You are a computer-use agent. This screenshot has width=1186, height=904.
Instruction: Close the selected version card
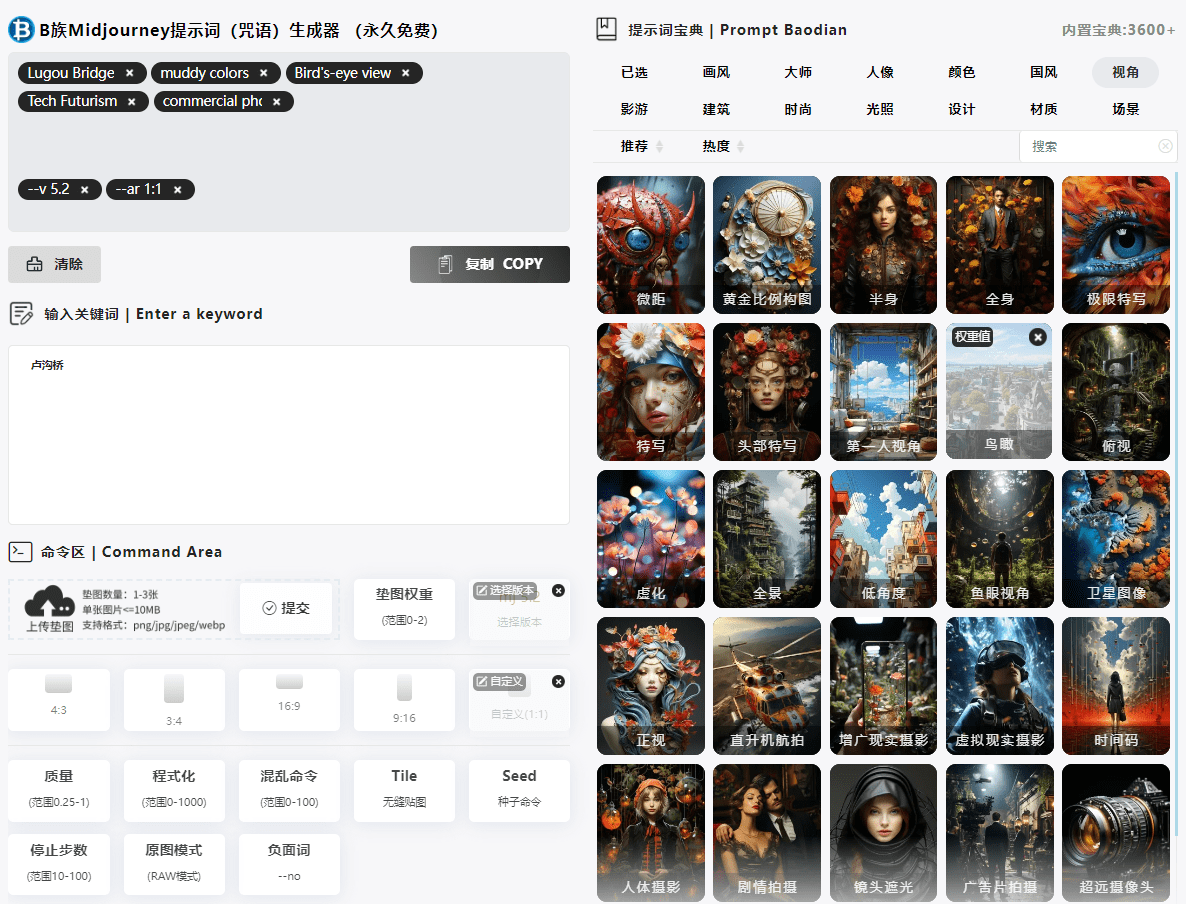click(558, 591)
